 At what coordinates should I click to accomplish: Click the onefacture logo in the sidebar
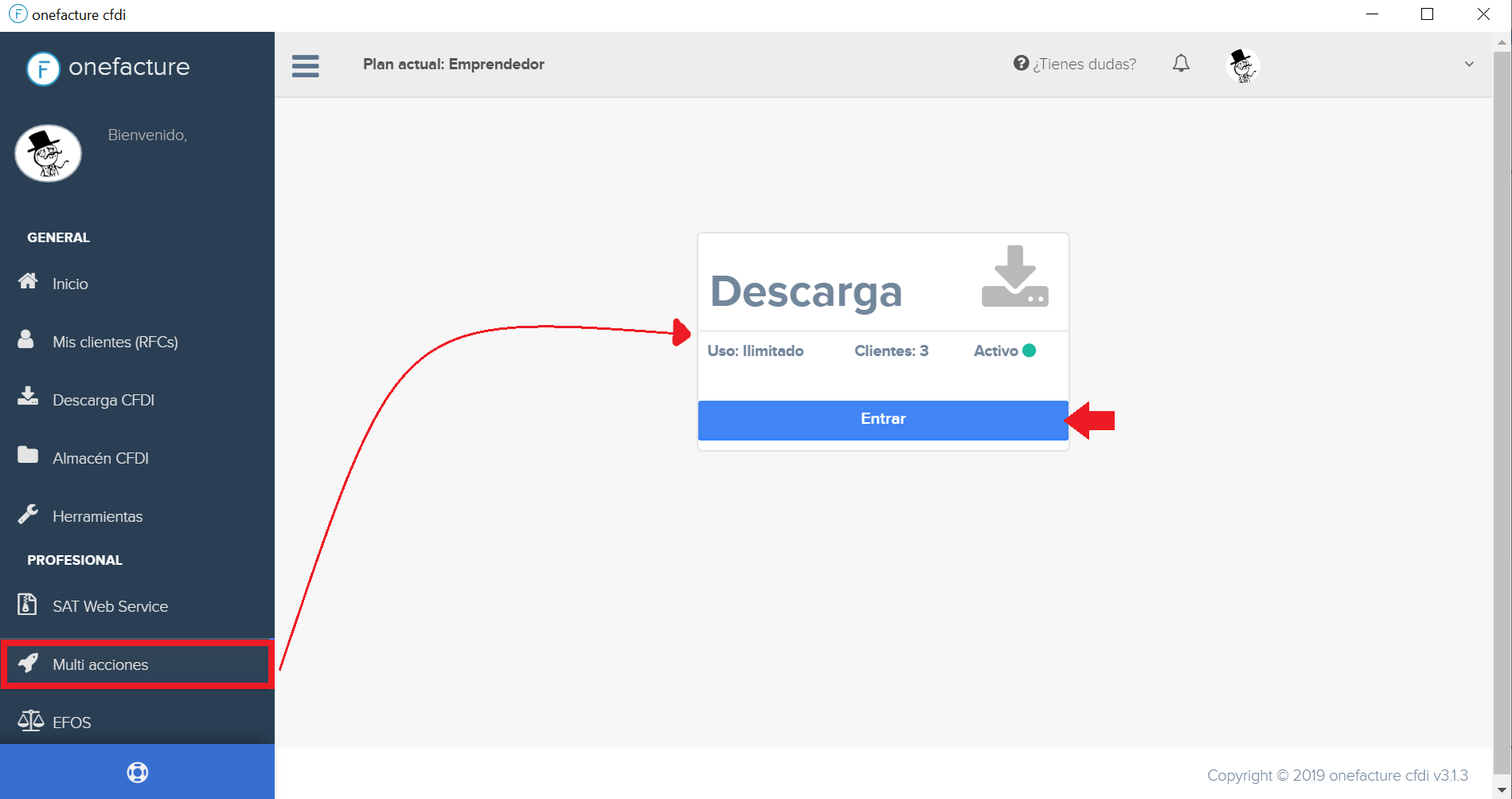(108, 68)
